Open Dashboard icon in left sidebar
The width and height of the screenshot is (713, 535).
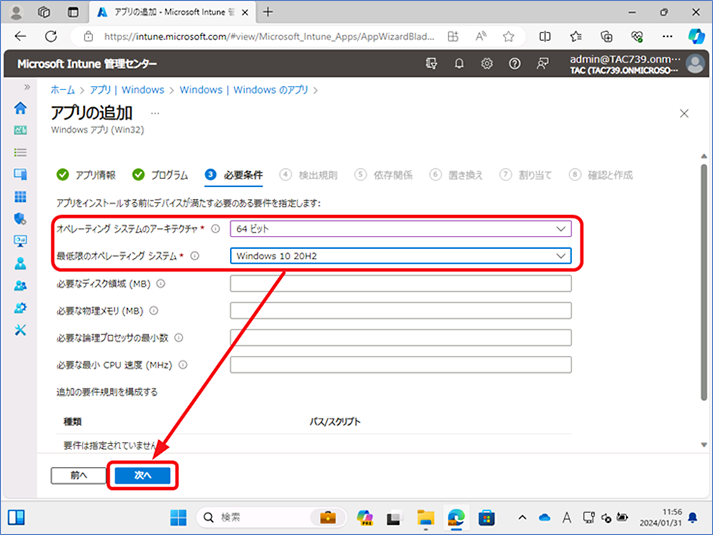coord(20,130)
